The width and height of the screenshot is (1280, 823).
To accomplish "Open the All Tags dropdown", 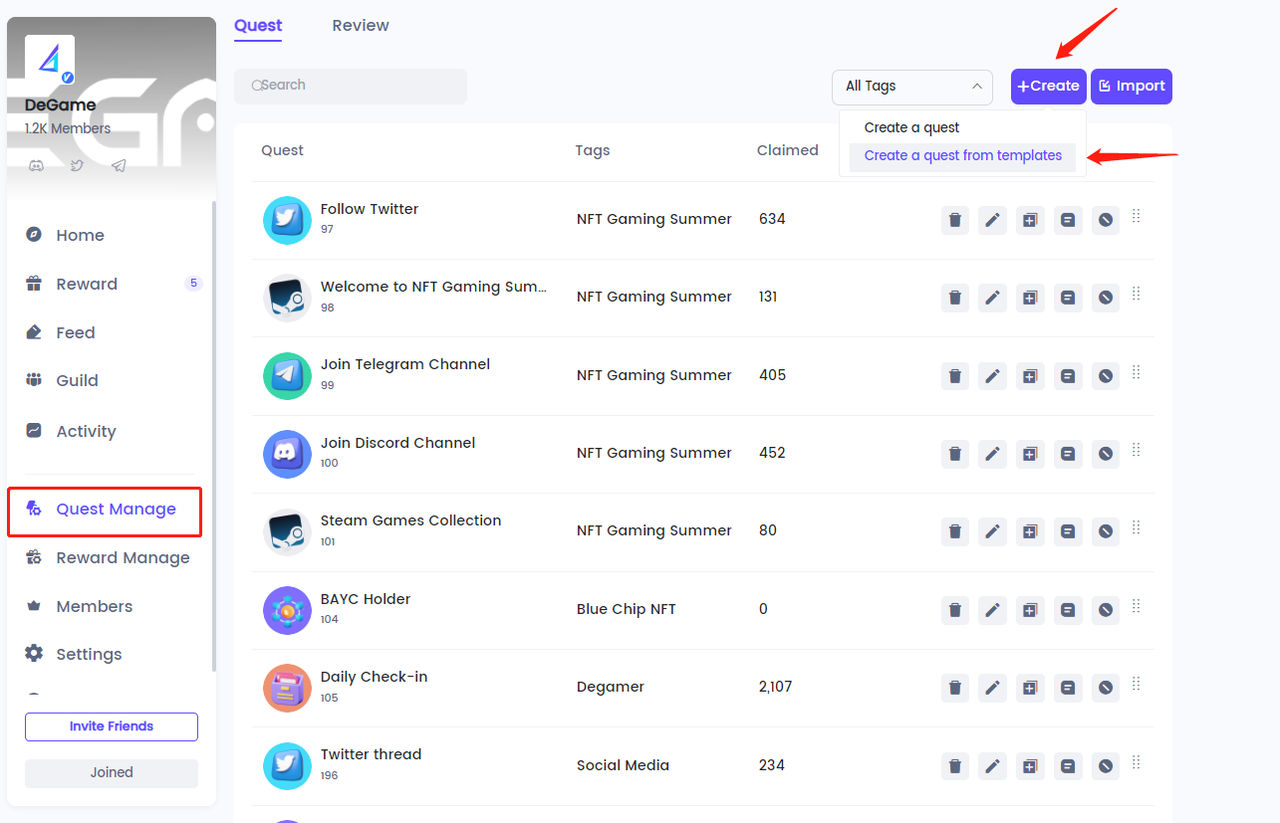I will click(912, 87).
